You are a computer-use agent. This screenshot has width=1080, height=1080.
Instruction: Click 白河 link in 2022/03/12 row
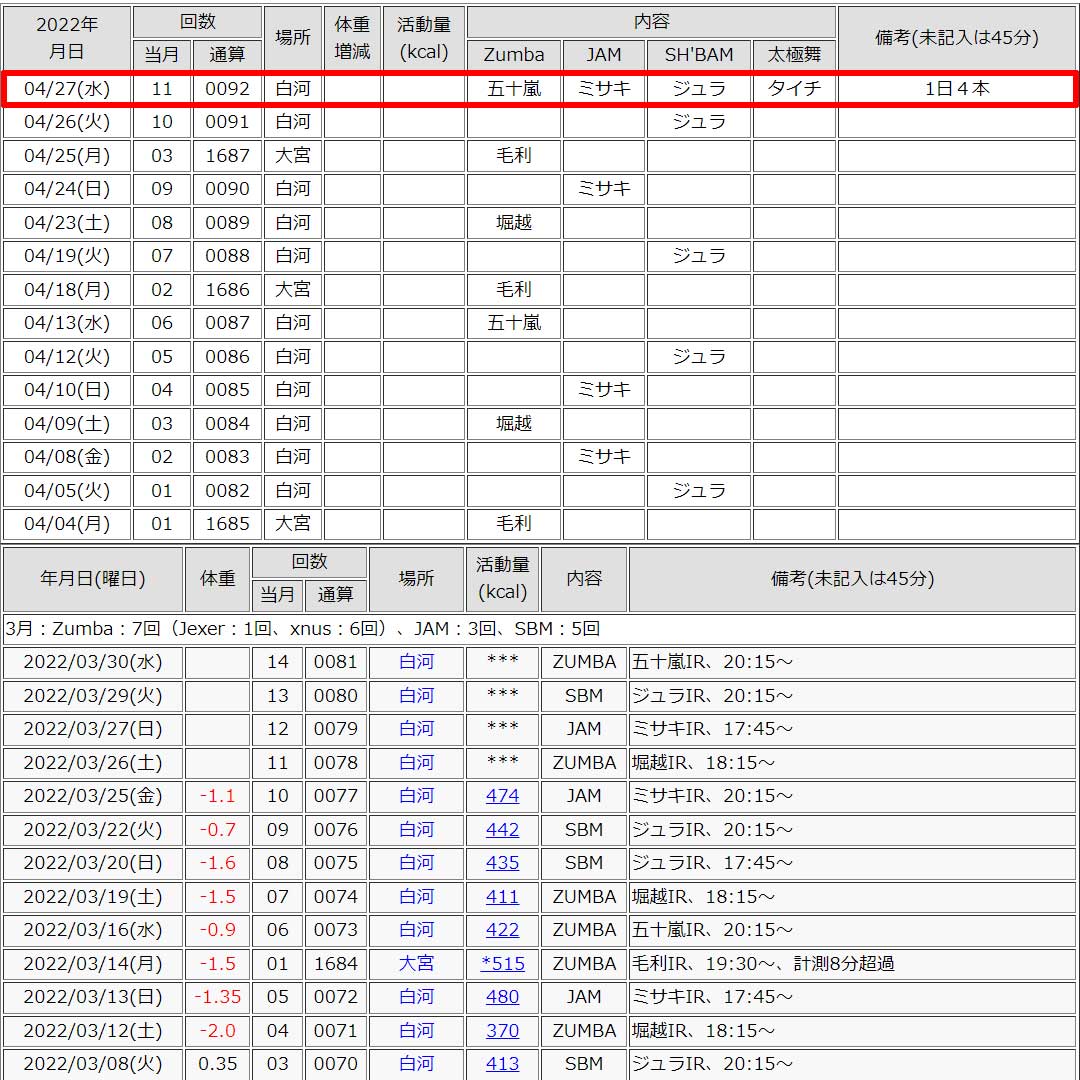pyautogui.click(x=416, y=1030)
